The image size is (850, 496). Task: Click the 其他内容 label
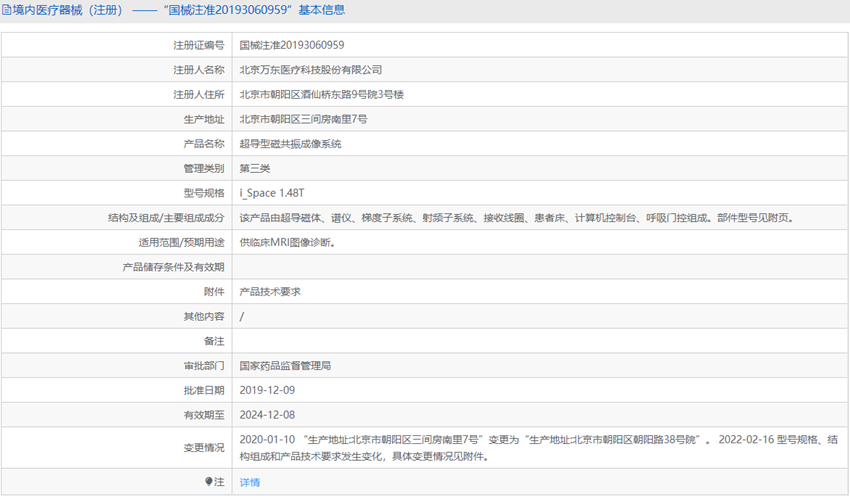coord(204,317)
